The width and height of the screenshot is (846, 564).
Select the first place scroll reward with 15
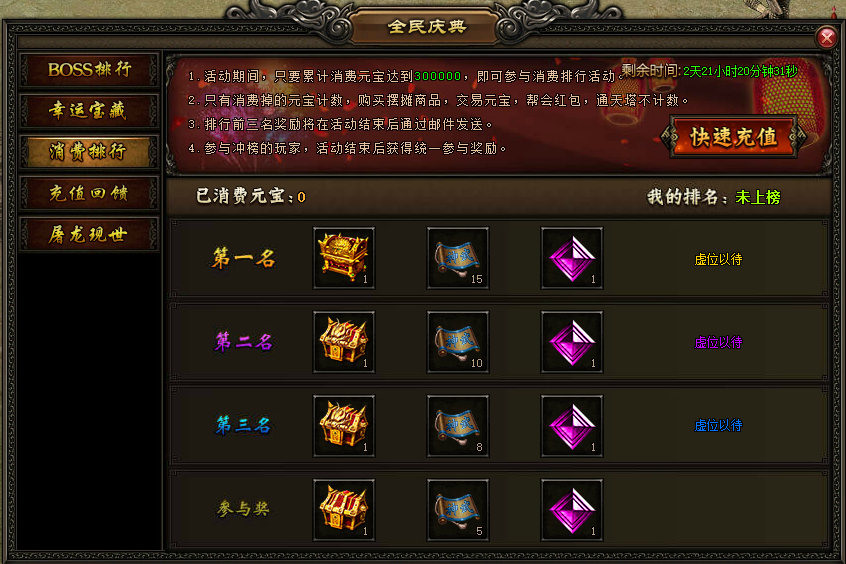(x=458, y=258)
